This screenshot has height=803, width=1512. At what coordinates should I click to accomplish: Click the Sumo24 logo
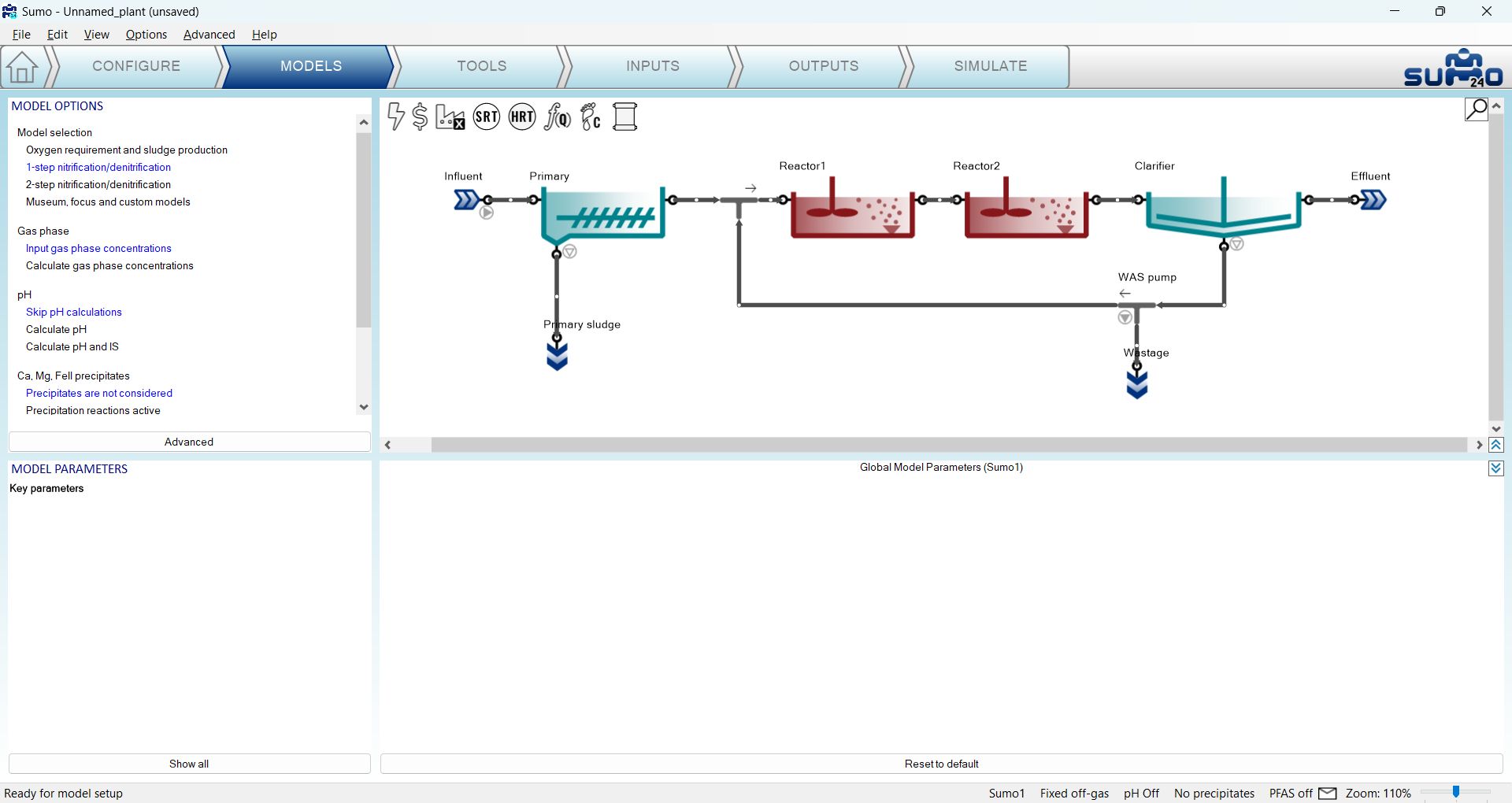(1454, 68)
